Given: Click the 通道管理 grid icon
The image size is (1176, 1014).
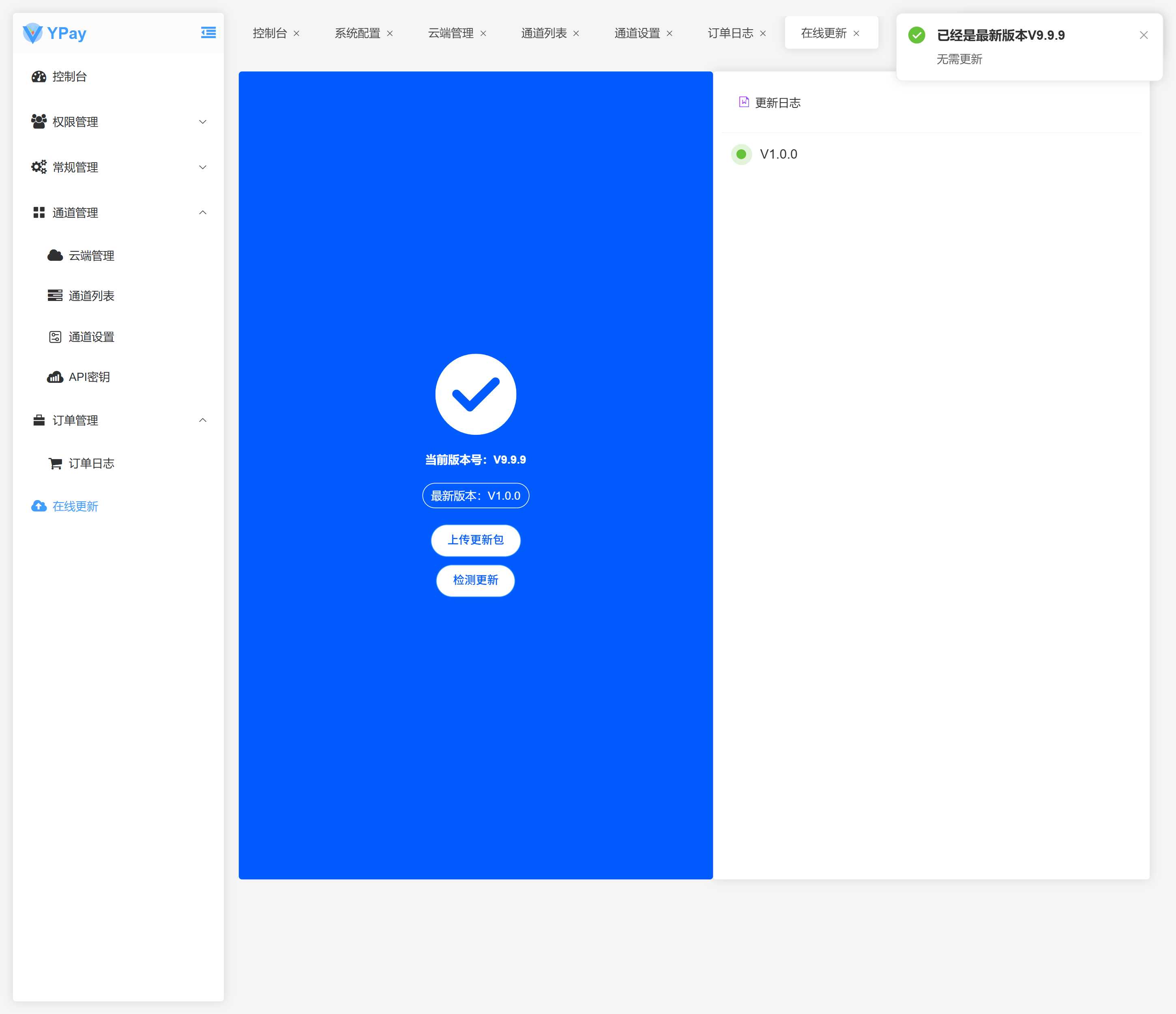Looking at the screenshot, I should pyautogui.click(x=39, y=213).
